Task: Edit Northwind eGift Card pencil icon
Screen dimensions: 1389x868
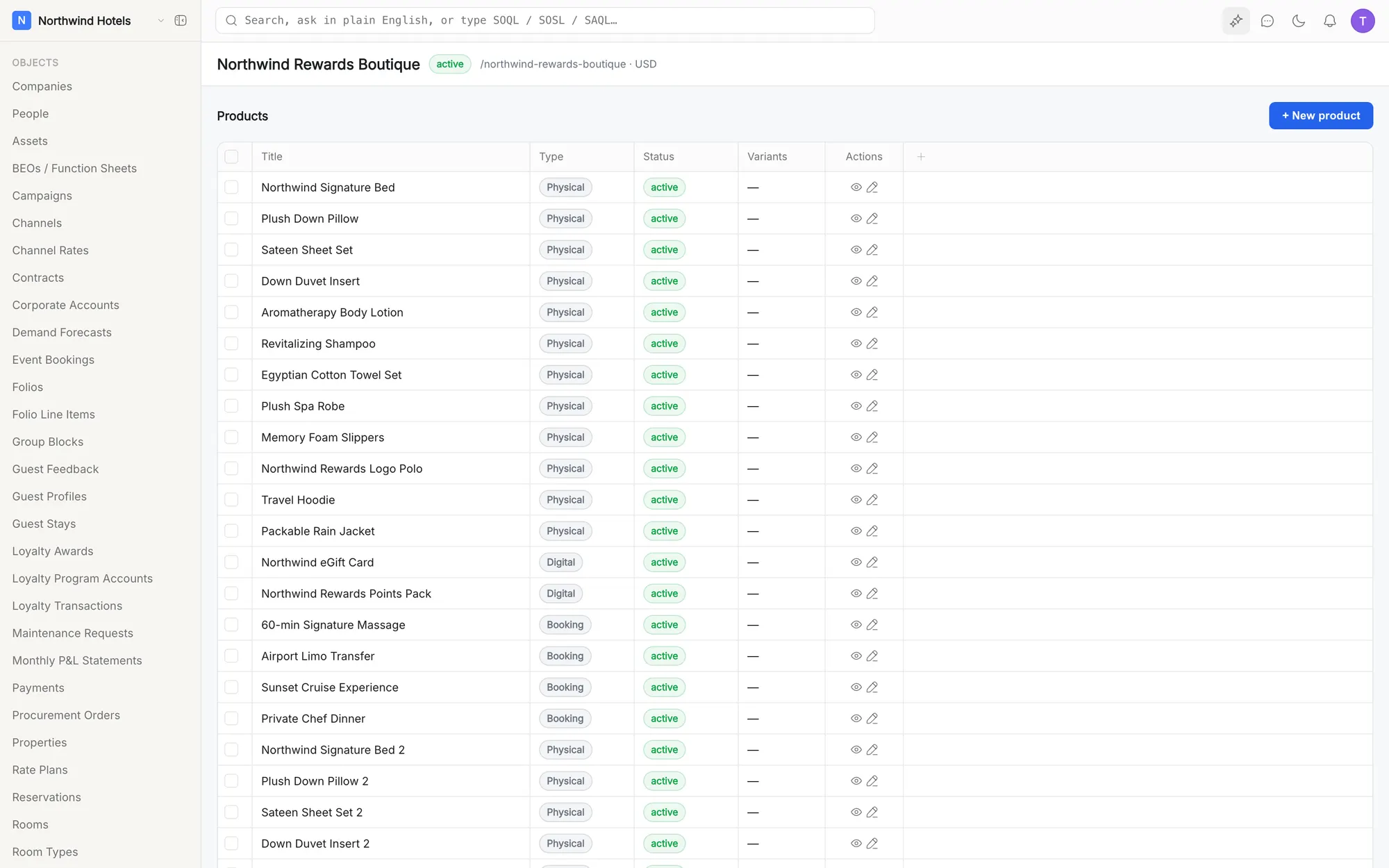Action: point(872,562)
